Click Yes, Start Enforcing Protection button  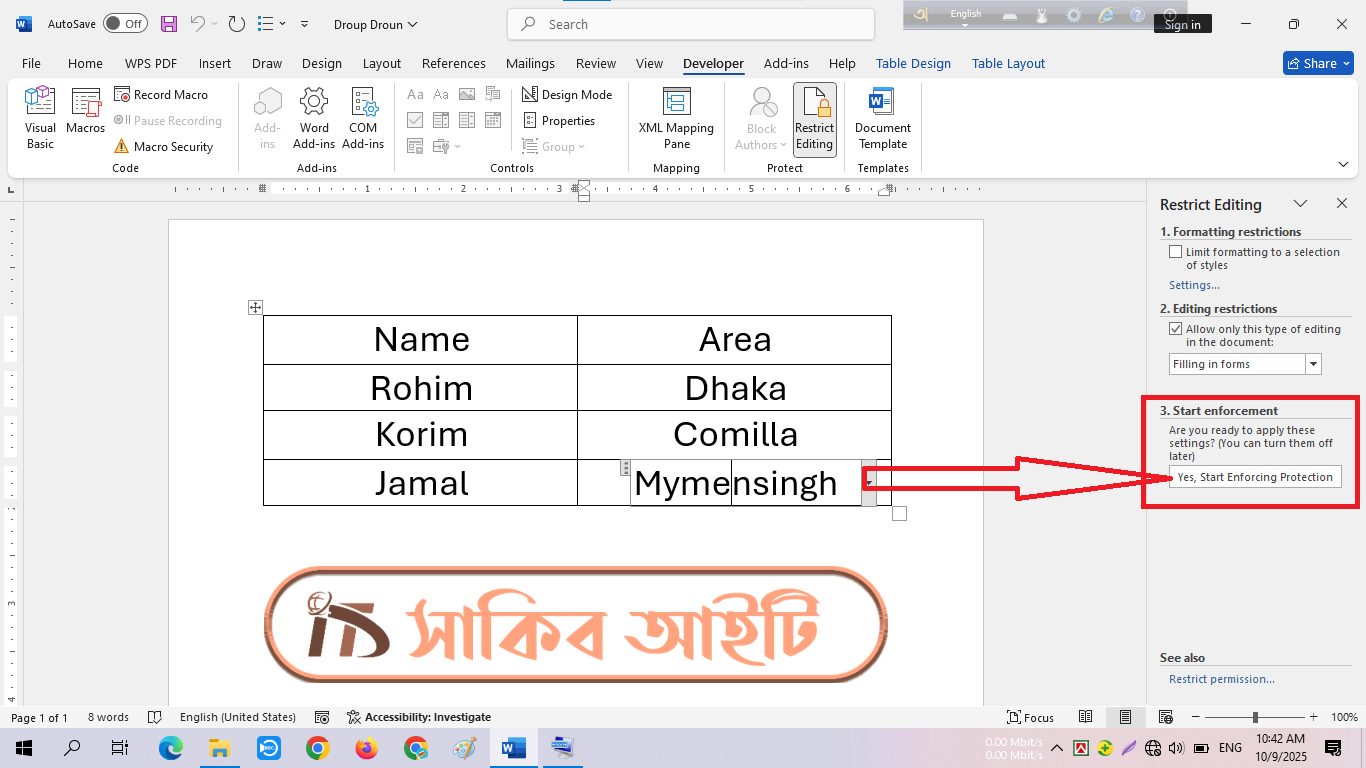click(x=1255, y=477)
